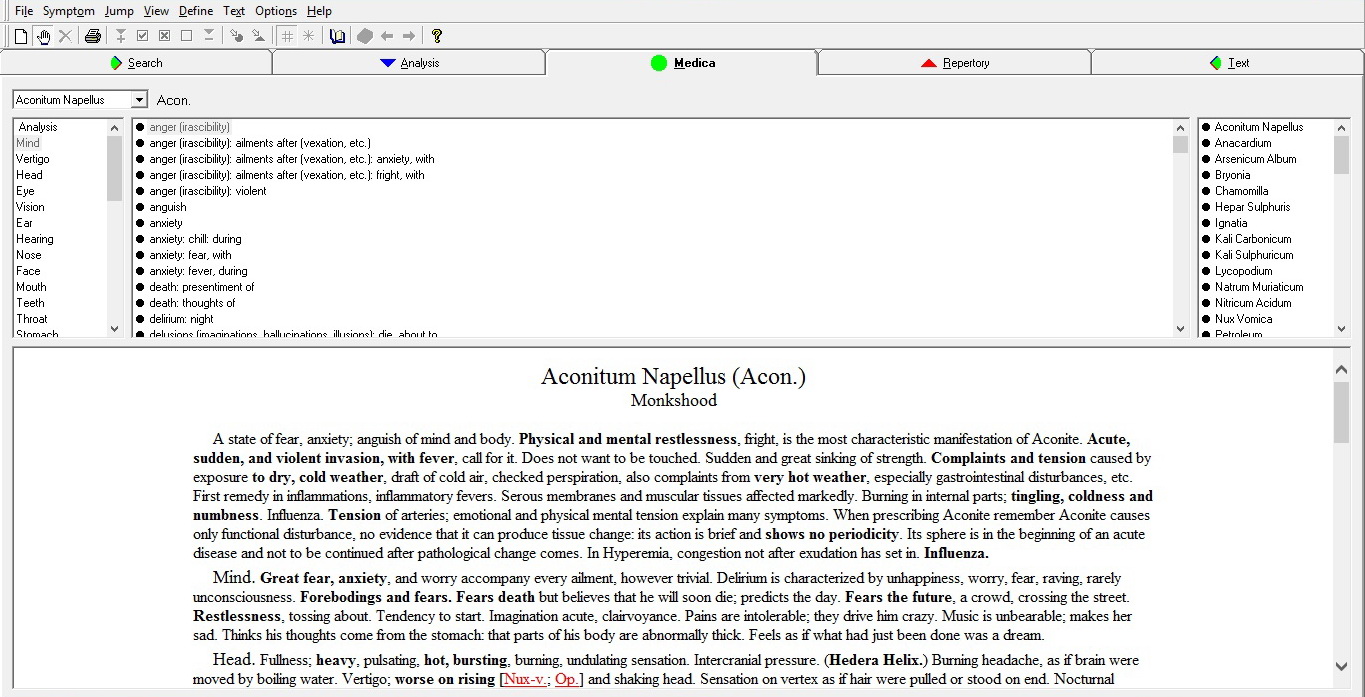Screen dimensions: 1365x697
Task: Click the printer icon
Action: click(93, 36)
